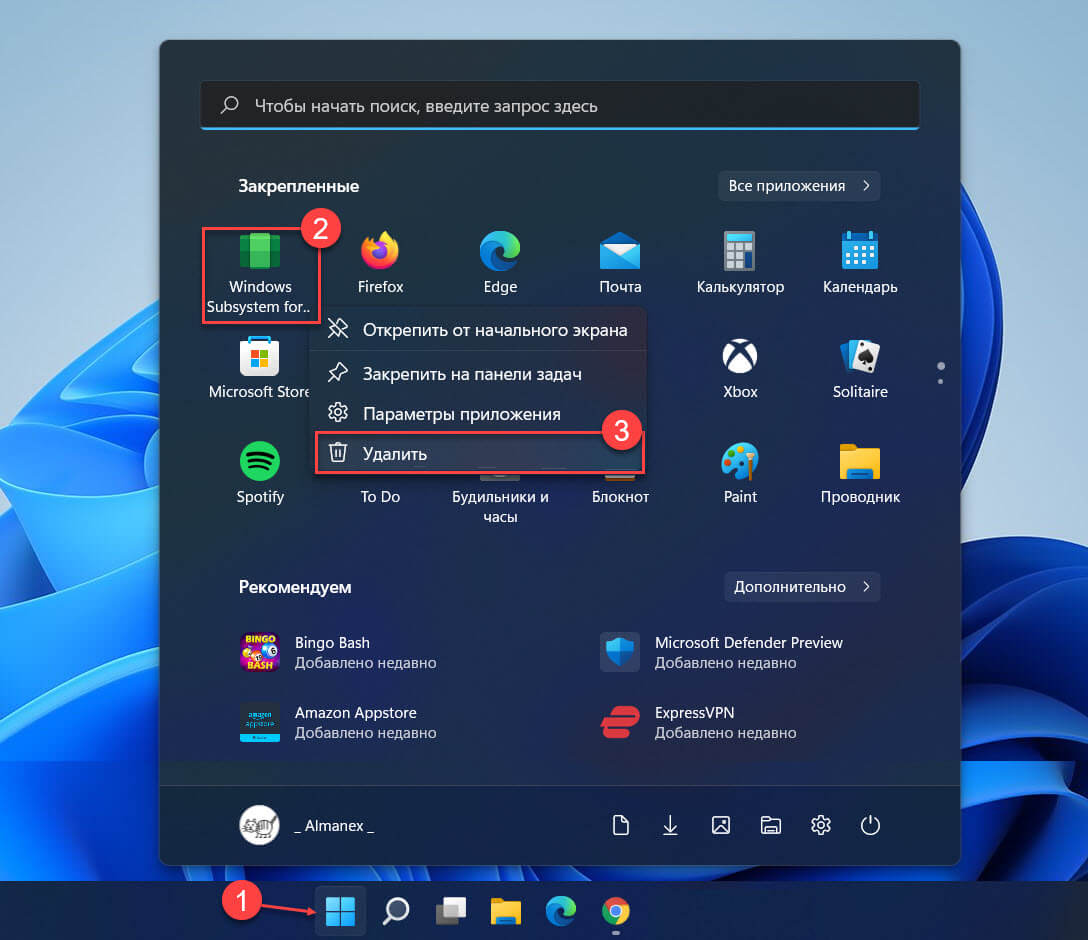
Task: Open the Pictures folder icon in Start footer
Action: pos(721,825)
